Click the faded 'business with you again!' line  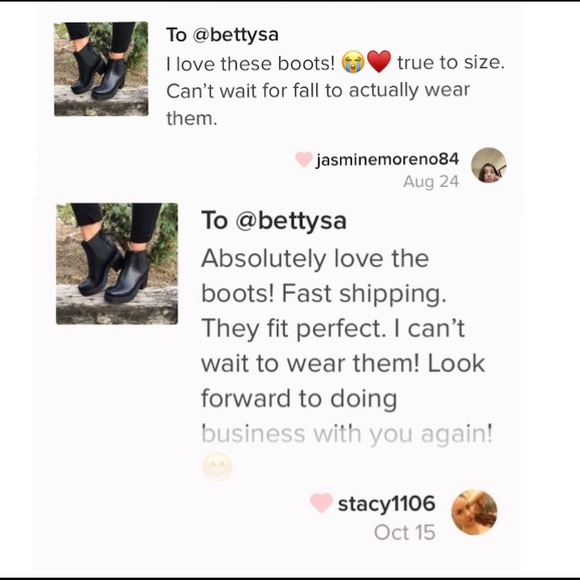[347, 434]
